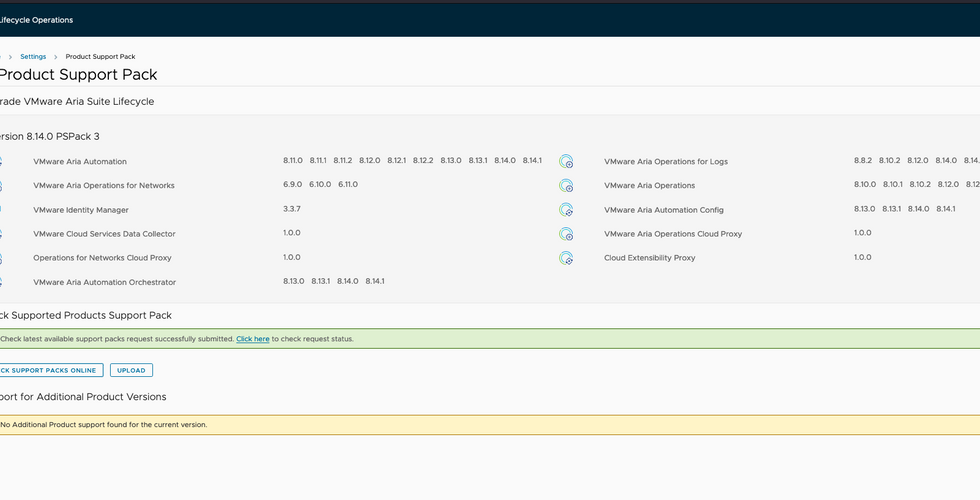Select 'VMware Aria Operations Cloud Proxy' label

tap(673, 234)
